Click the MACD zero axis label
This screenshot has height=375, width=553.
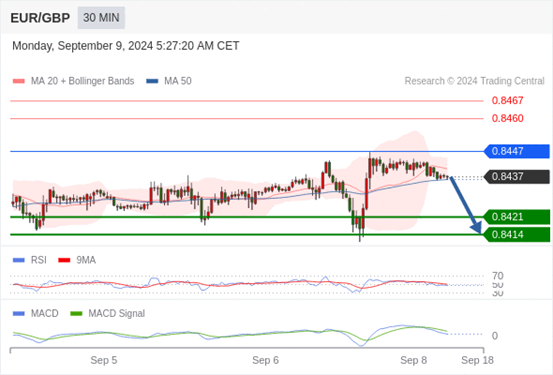pos(495,336)
